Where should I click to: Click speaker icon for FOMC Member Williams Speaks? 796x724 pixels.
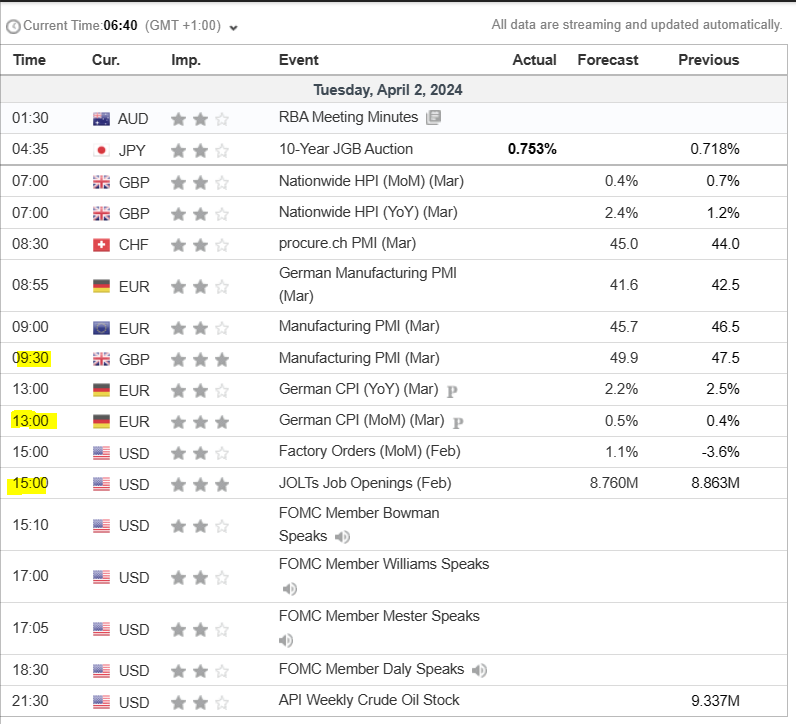[x=286, y=589]
